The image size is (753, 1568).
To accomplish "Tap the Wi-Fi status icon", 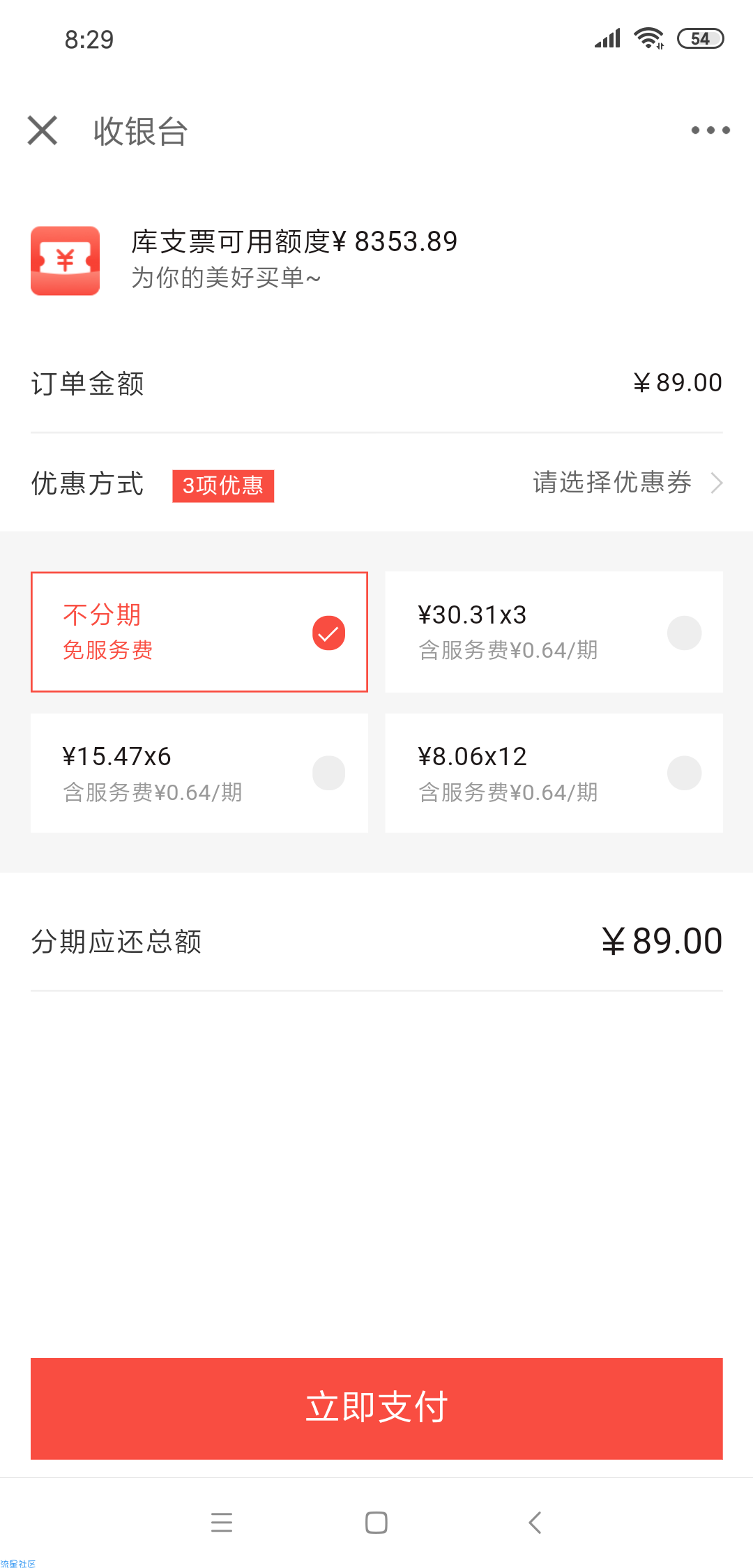I will [x=648, y=38].
